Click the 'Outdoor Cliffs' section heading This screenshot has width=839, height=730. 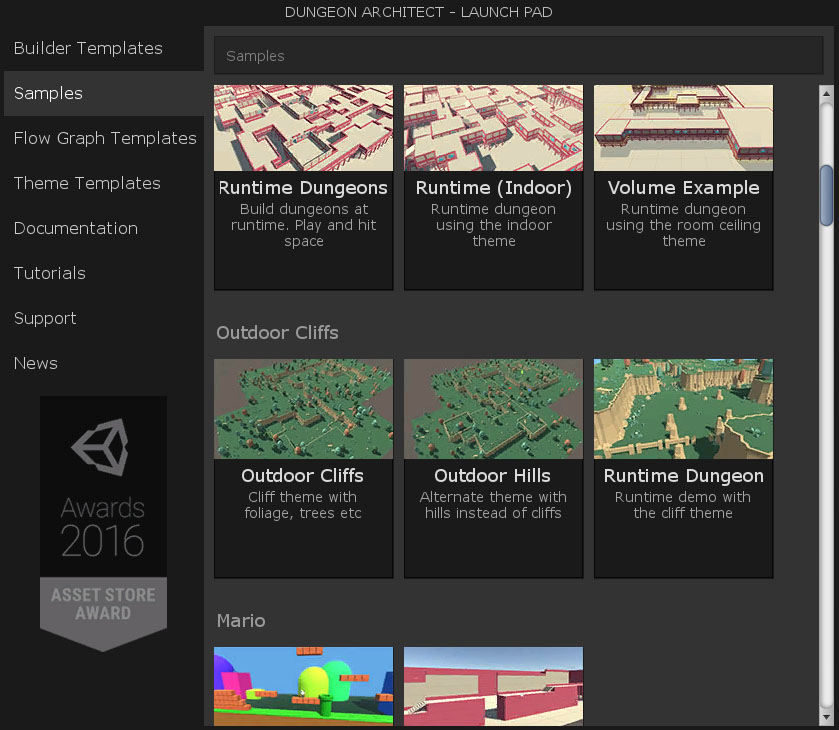coord(277,333)
